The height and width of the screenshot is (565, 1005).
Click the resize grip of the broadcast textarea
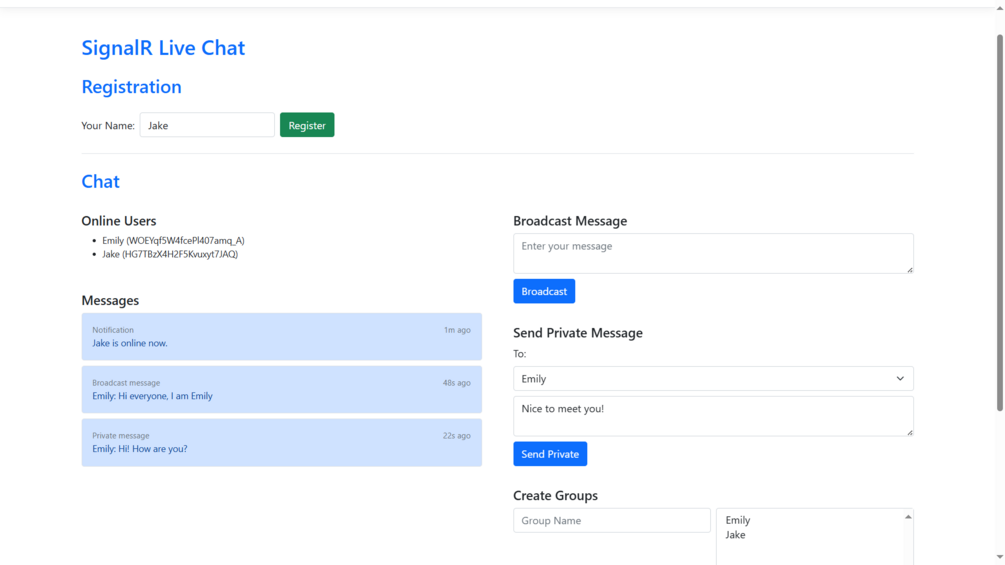pyautogui.click(x=909, y=270)
